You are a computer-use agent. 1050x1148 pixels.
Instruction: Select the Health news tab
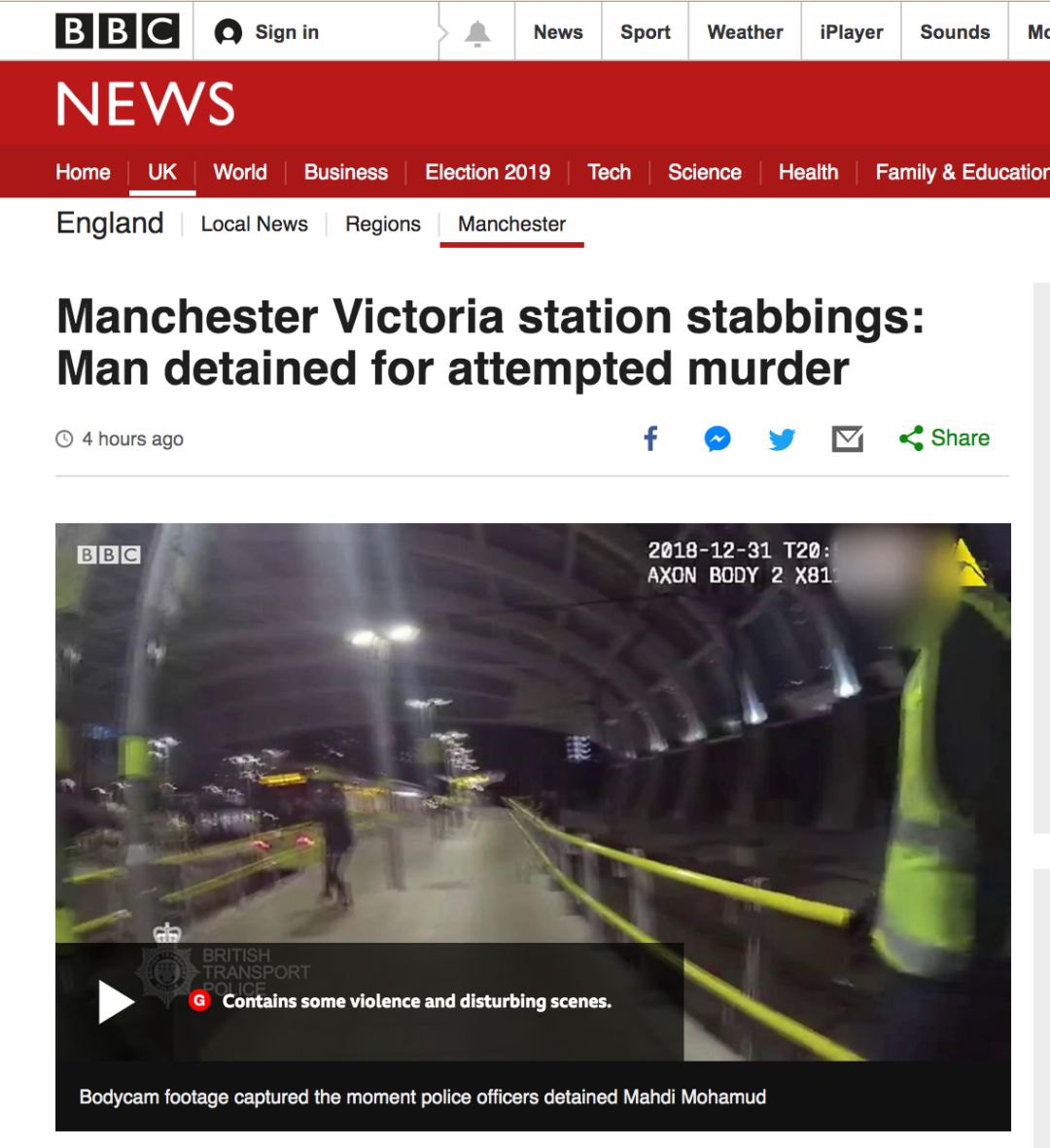pos(808,172)
